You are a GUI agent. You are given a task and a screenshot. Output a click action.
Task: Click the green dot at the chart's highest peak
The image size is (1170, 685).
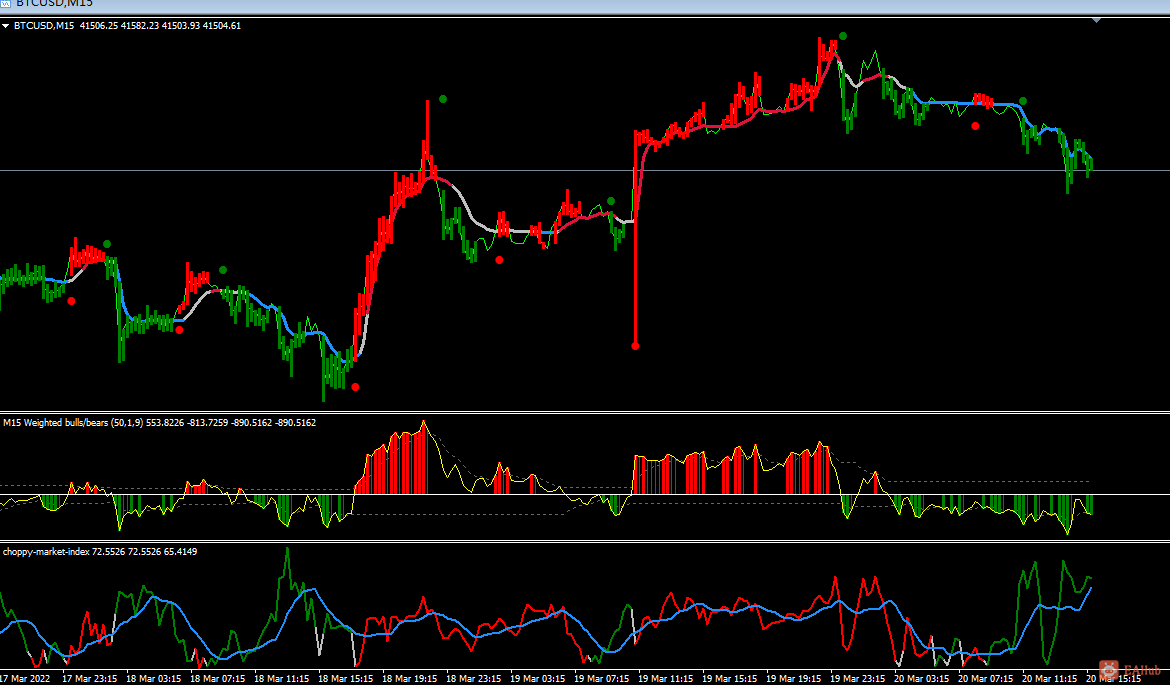click(x=843, y=36)
